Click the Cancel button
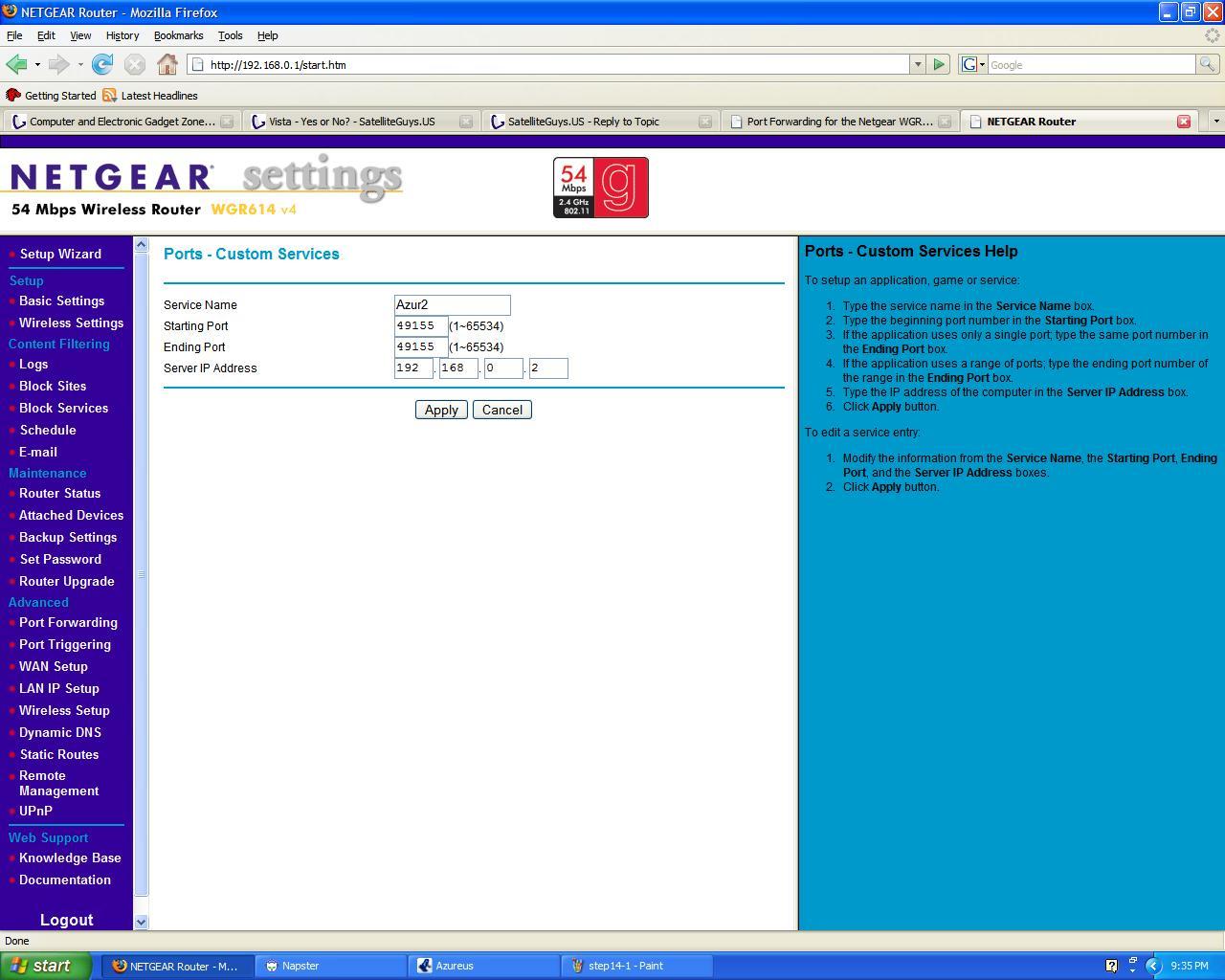This screenshot has height=980, width=1225. tap(502, 410)
